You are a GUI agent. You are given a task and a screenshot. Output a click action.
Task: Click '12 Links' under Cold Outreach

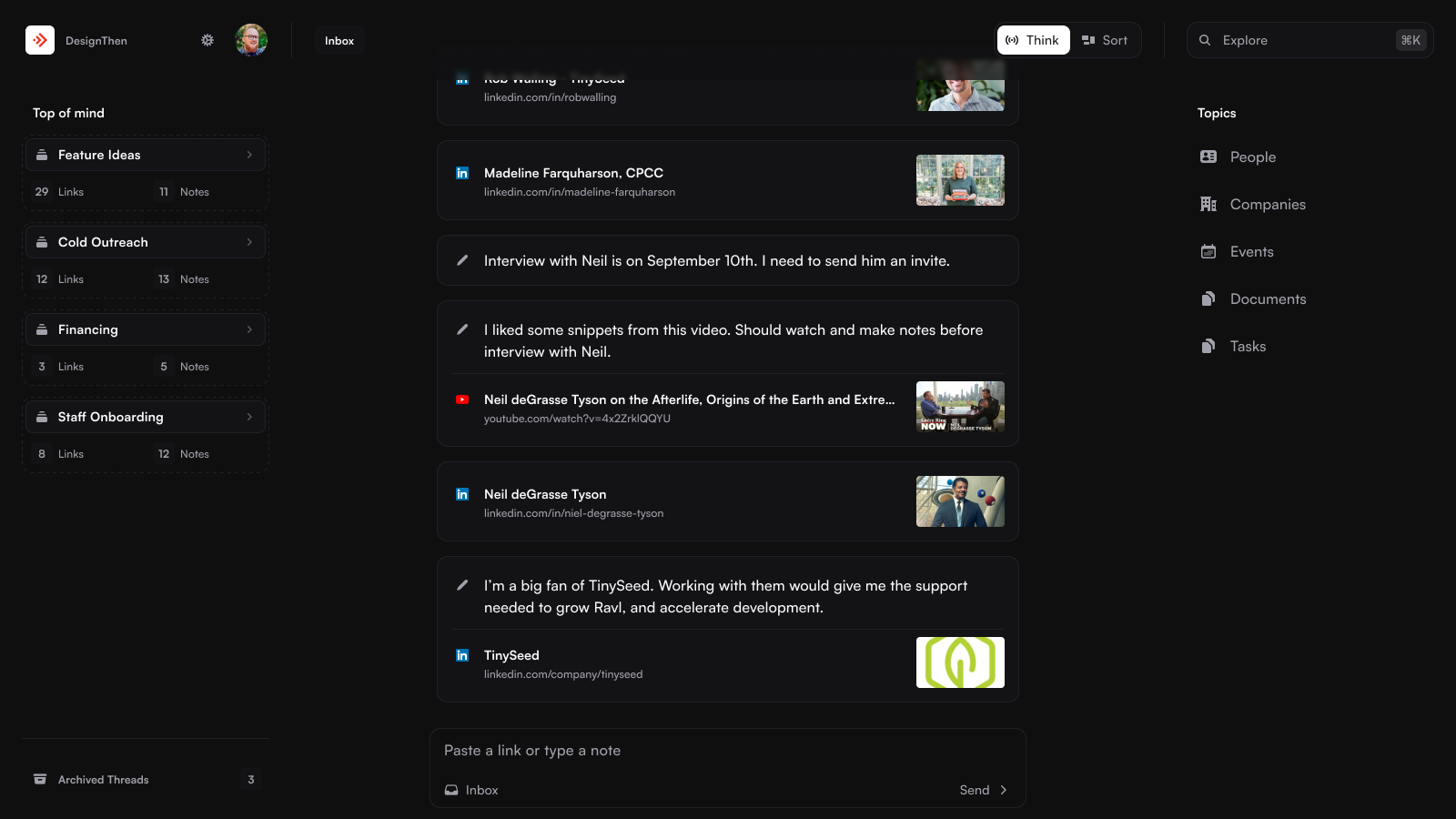pos(60,279)
